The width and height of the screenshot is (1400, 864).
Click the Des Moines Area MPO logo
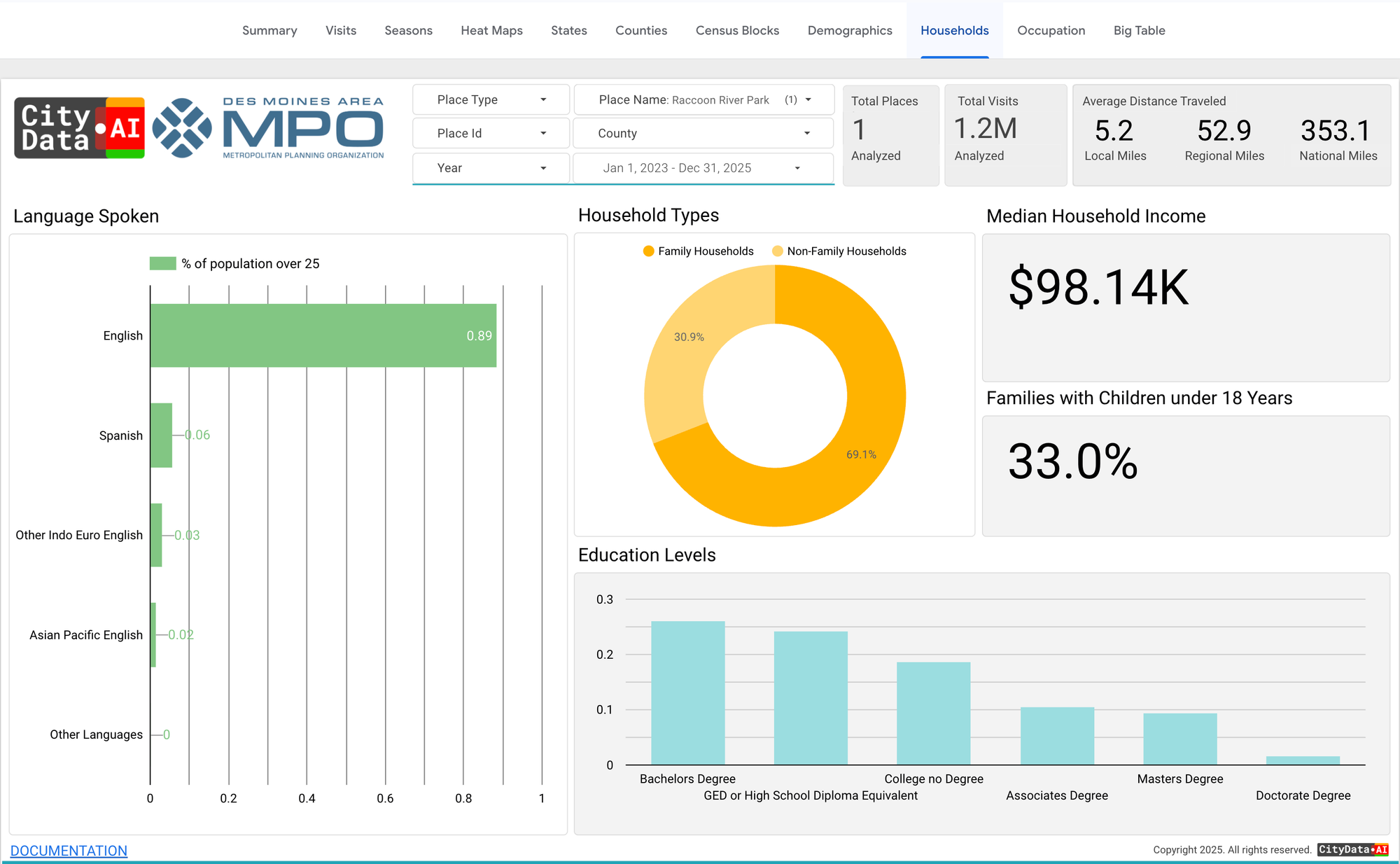268,128
